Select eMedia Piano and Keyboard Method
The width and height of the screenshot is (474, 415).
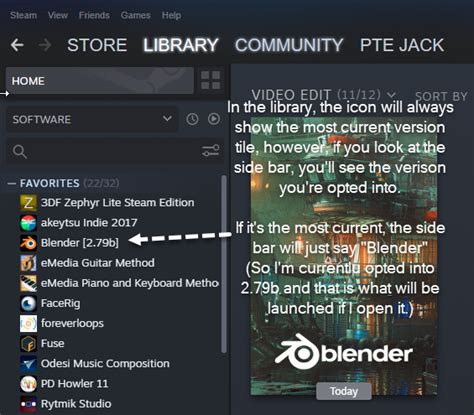(130, 283)
